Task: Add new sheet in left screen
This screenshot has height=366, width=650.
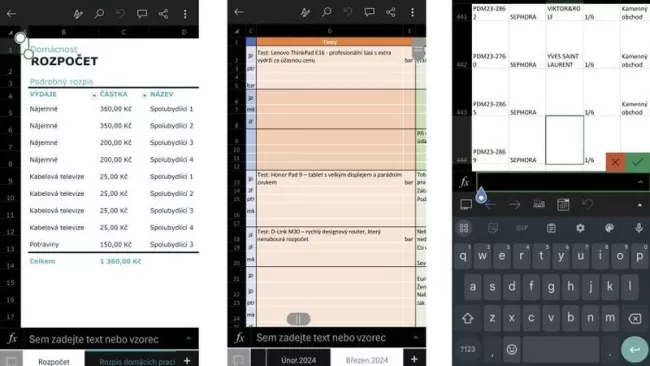Action: (x=187, y=360)
